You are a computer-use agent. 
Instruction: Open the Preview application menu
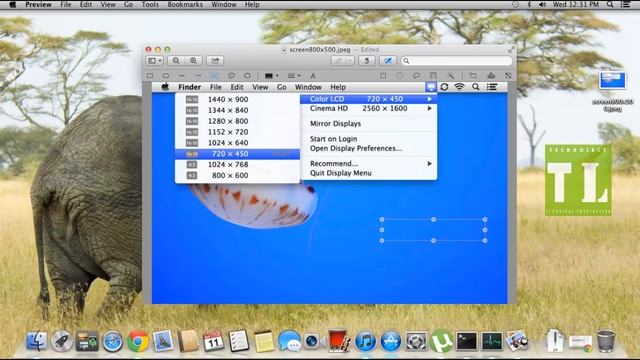(38, 4)
